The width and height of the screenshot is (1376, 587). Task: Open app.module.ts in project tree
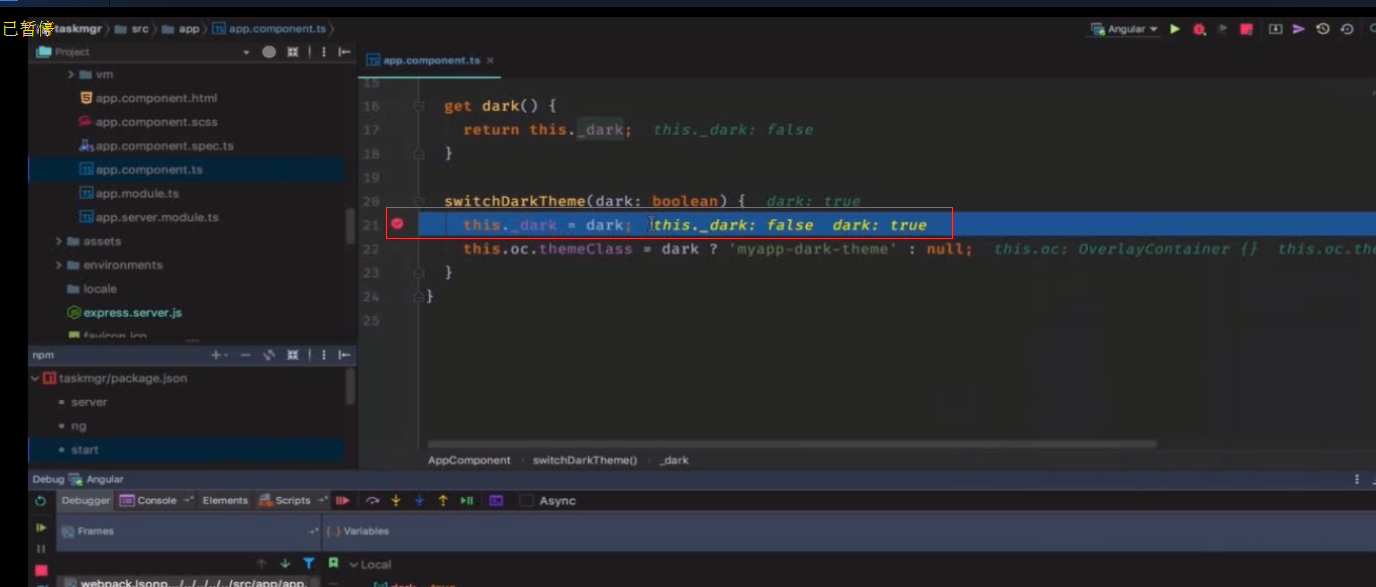click(129, 193)
